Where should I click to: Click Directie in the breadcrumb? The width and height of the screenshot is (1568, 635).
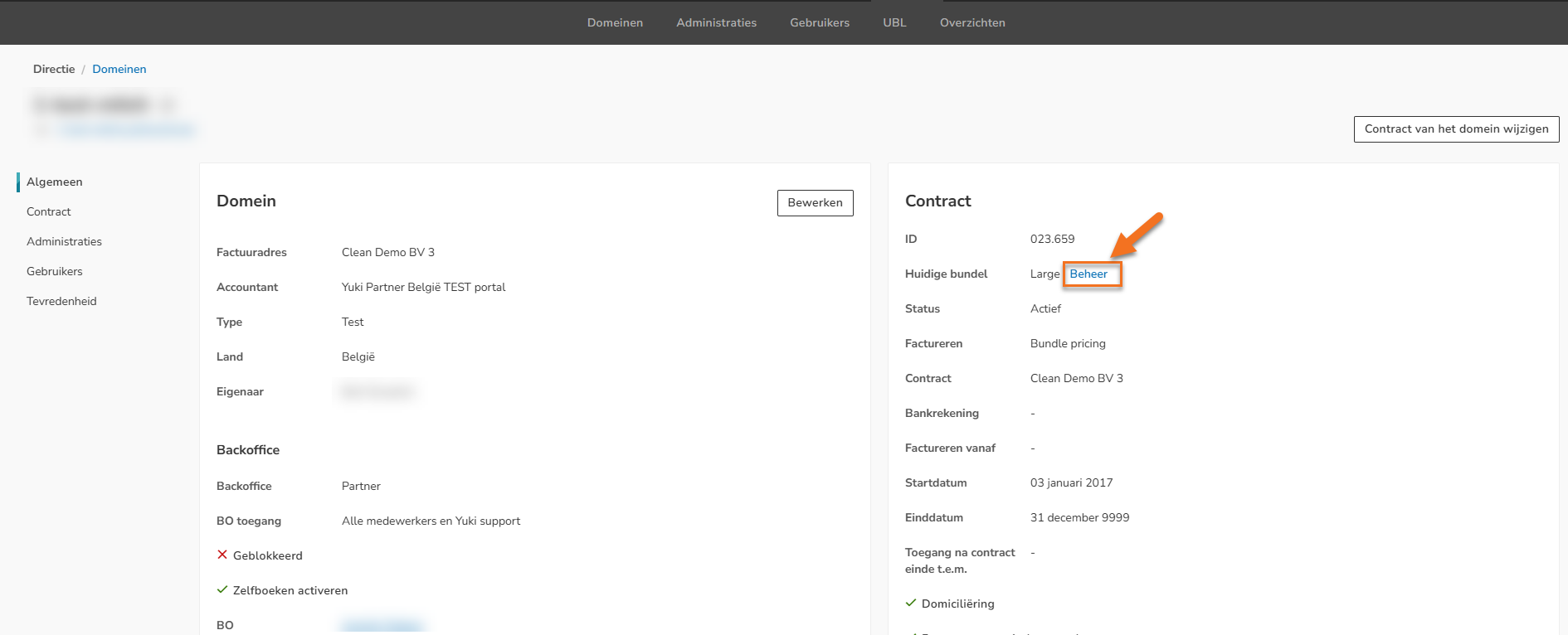(54, 69)
